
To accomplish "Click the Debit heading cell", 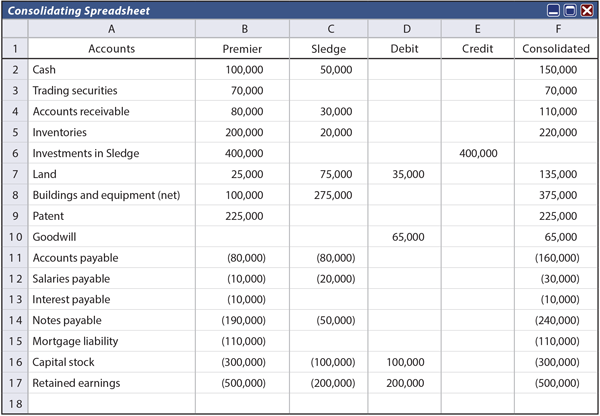I will click(404, 49).
